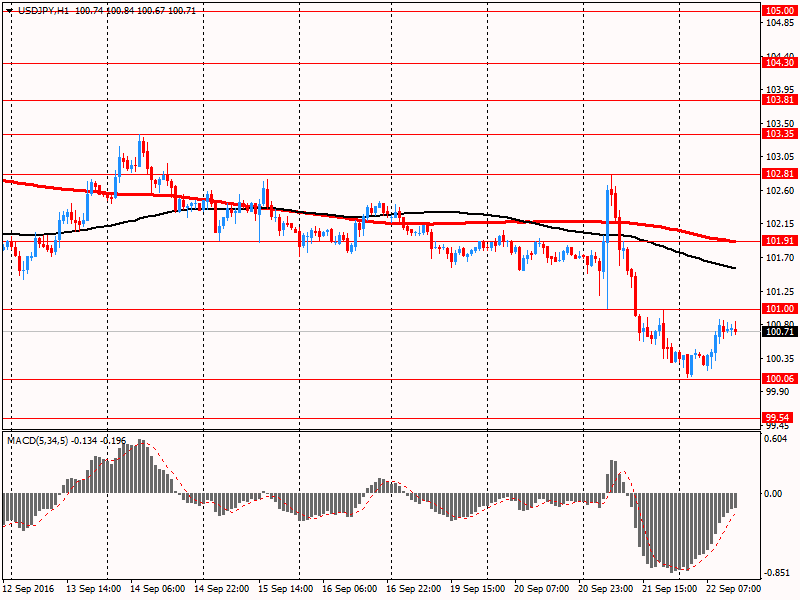Select the MACD scale value 0.604
The width and height of the screenshot is (800, 600).
click(x=777, y=439)
